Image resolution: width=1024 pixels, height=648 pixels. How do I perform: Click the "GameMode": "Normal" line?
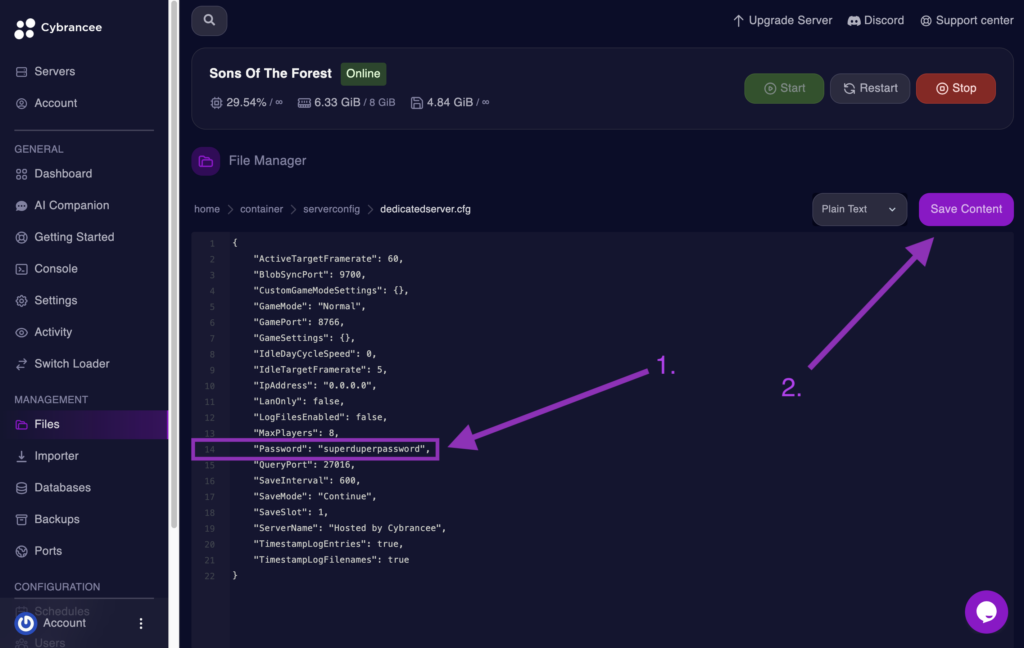tap(310, 306)
